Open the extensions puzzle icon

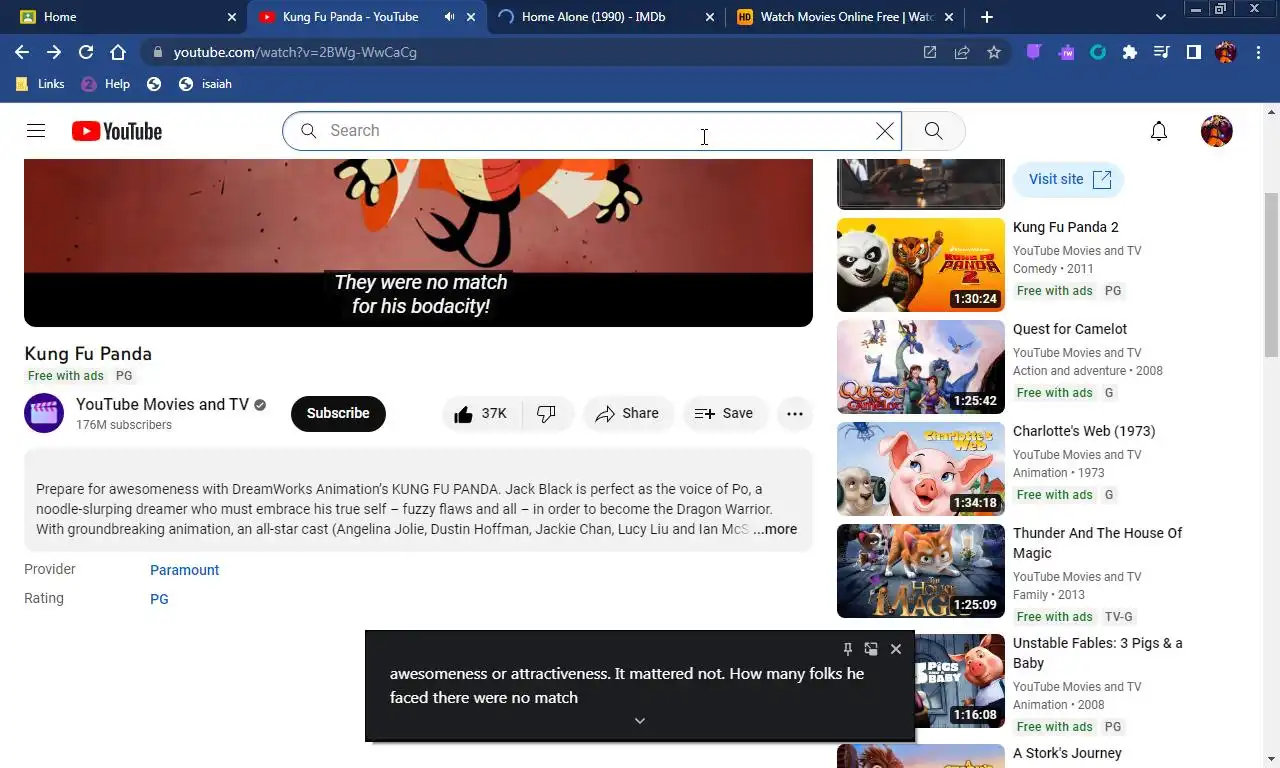[1130, 52]
